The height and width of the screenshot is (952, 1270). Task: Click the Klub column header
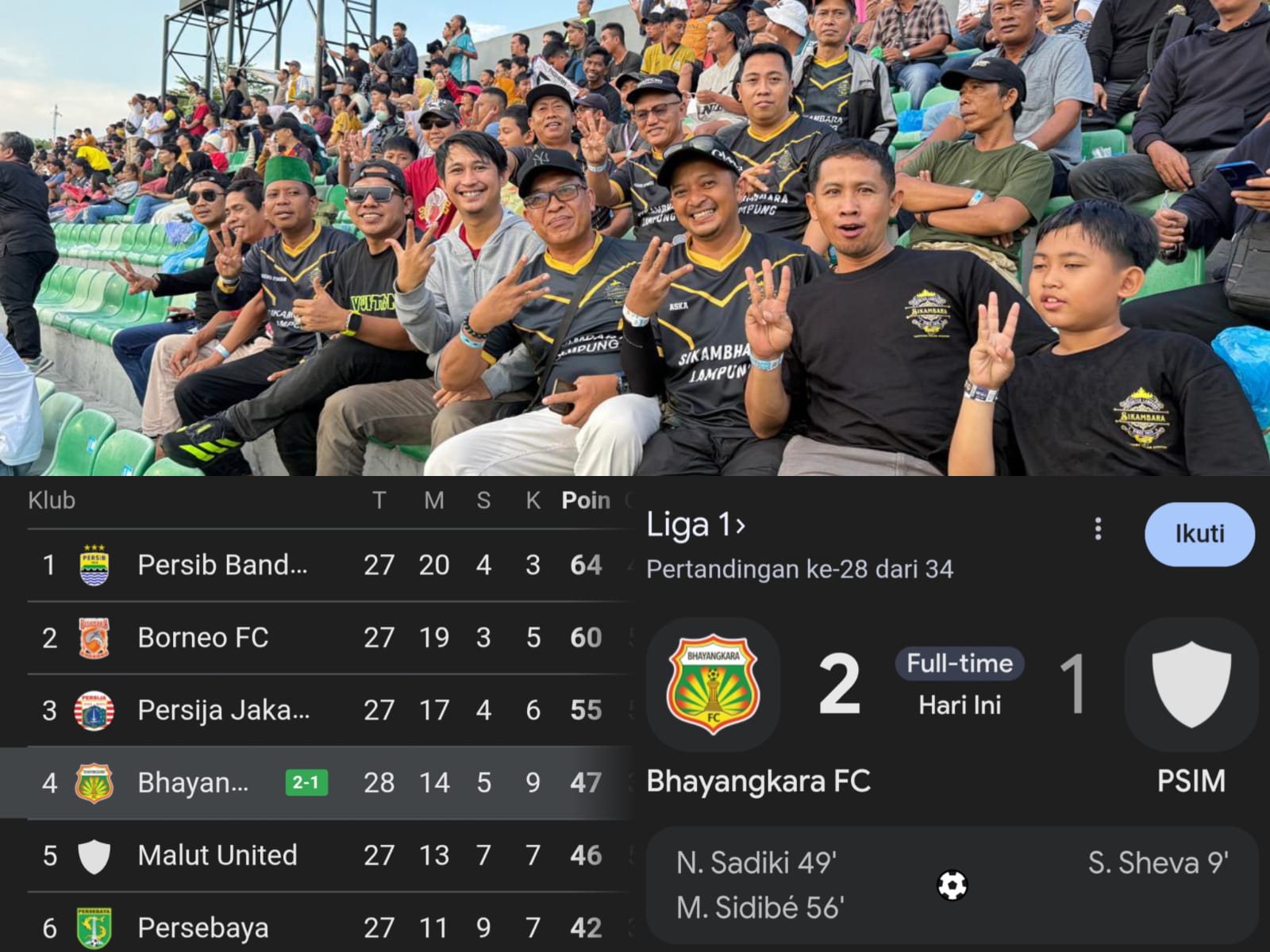coord(52,501)
